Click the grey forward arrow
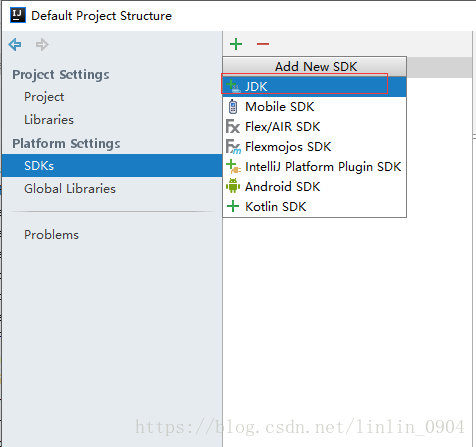Screen dimensions: 476x447 [x=42, y=44]
